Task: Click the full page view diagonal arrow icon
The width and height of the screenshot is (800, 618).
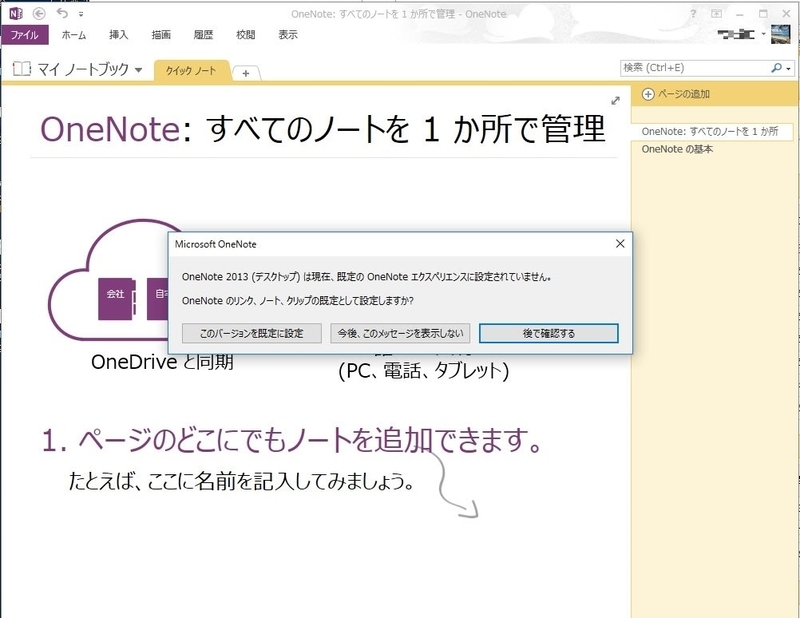Action: click(614, 100)
